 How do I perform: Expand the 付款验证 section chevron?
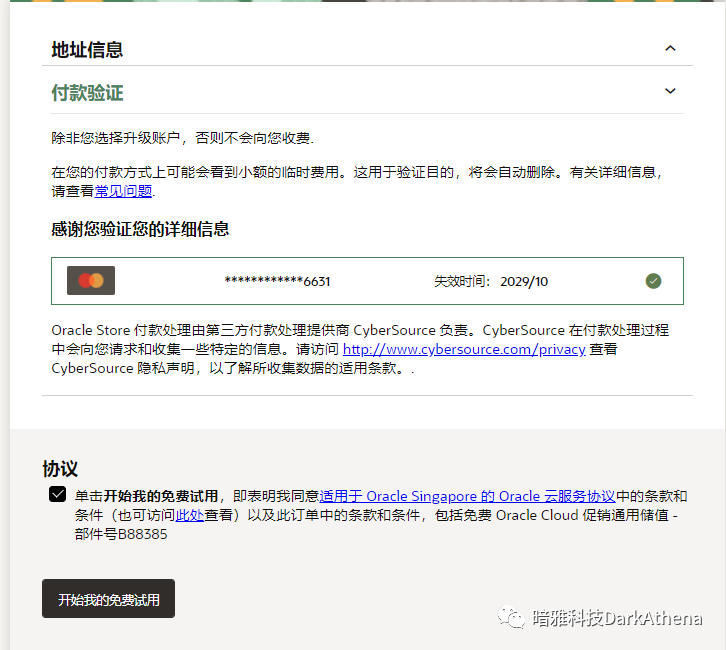(x=670, y=91)
